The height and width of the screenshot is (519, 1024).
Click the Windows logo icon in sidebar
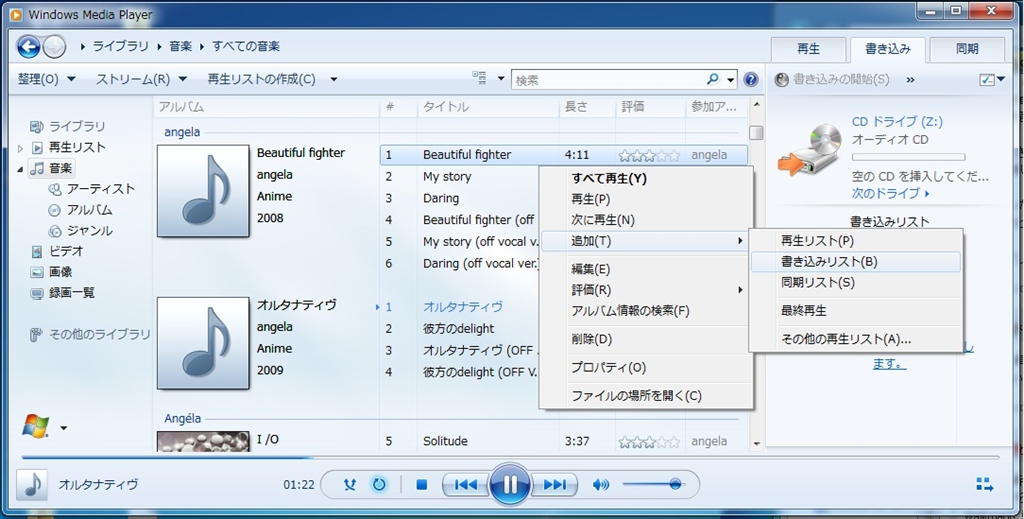35,426
